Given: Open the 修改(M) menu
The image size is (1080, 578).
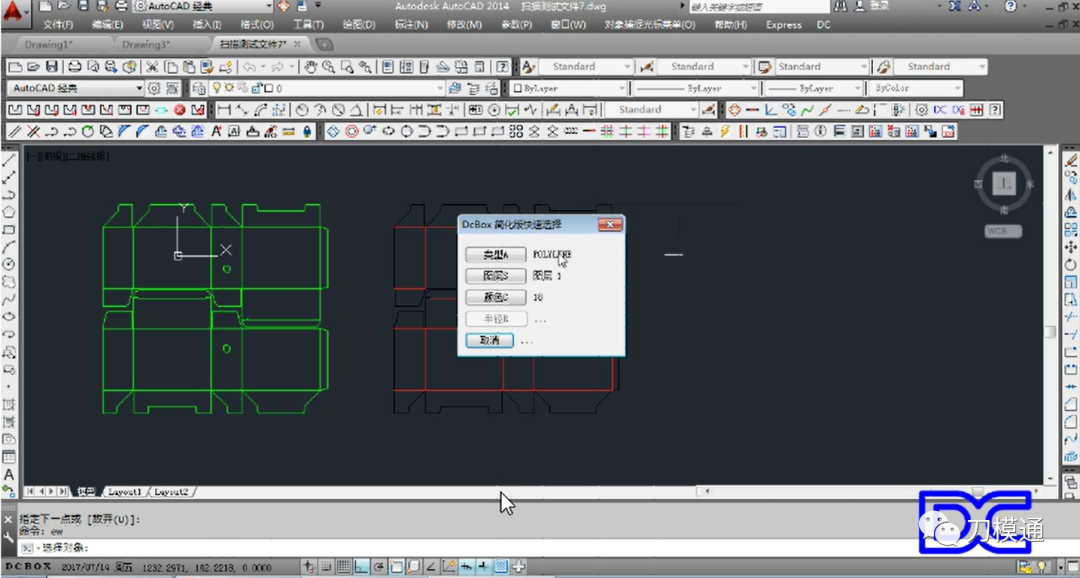Looking at the screenshot, I should (464, 25).
